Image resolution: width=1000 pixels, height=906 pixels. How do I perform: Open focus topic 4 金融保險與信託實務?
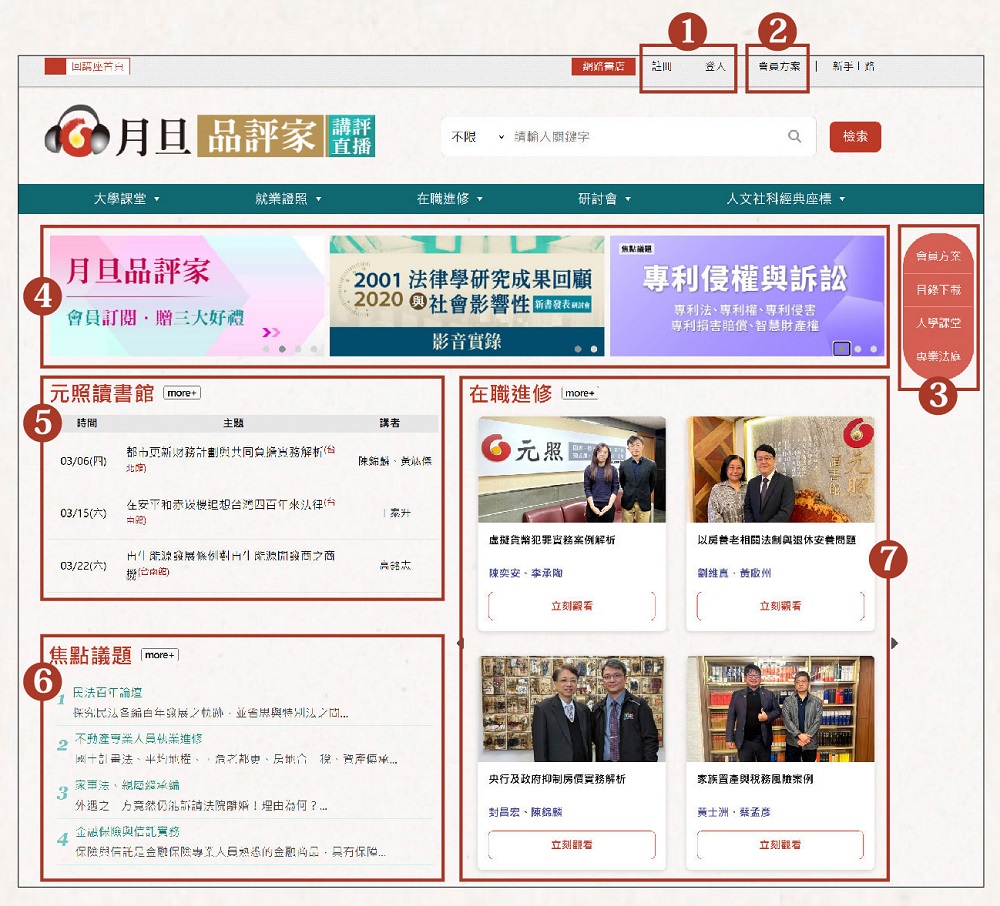pyautogui.click(x=127, y=831)
